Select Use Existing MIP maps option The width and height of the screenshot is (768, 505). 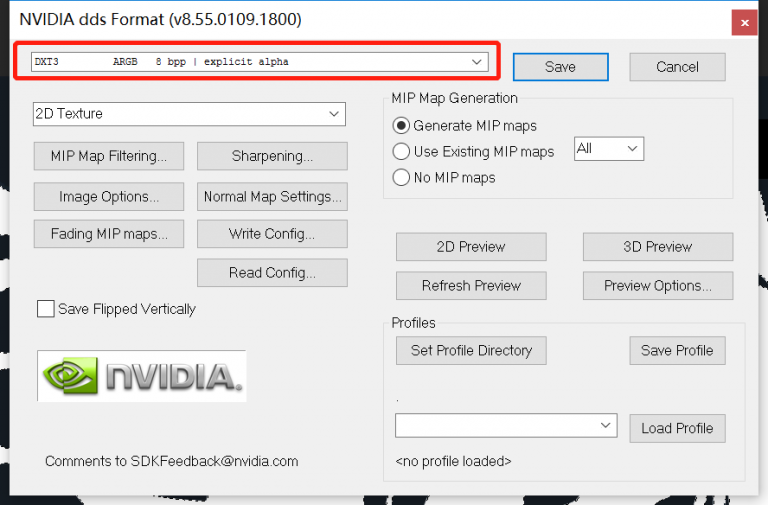click(401, 151)
